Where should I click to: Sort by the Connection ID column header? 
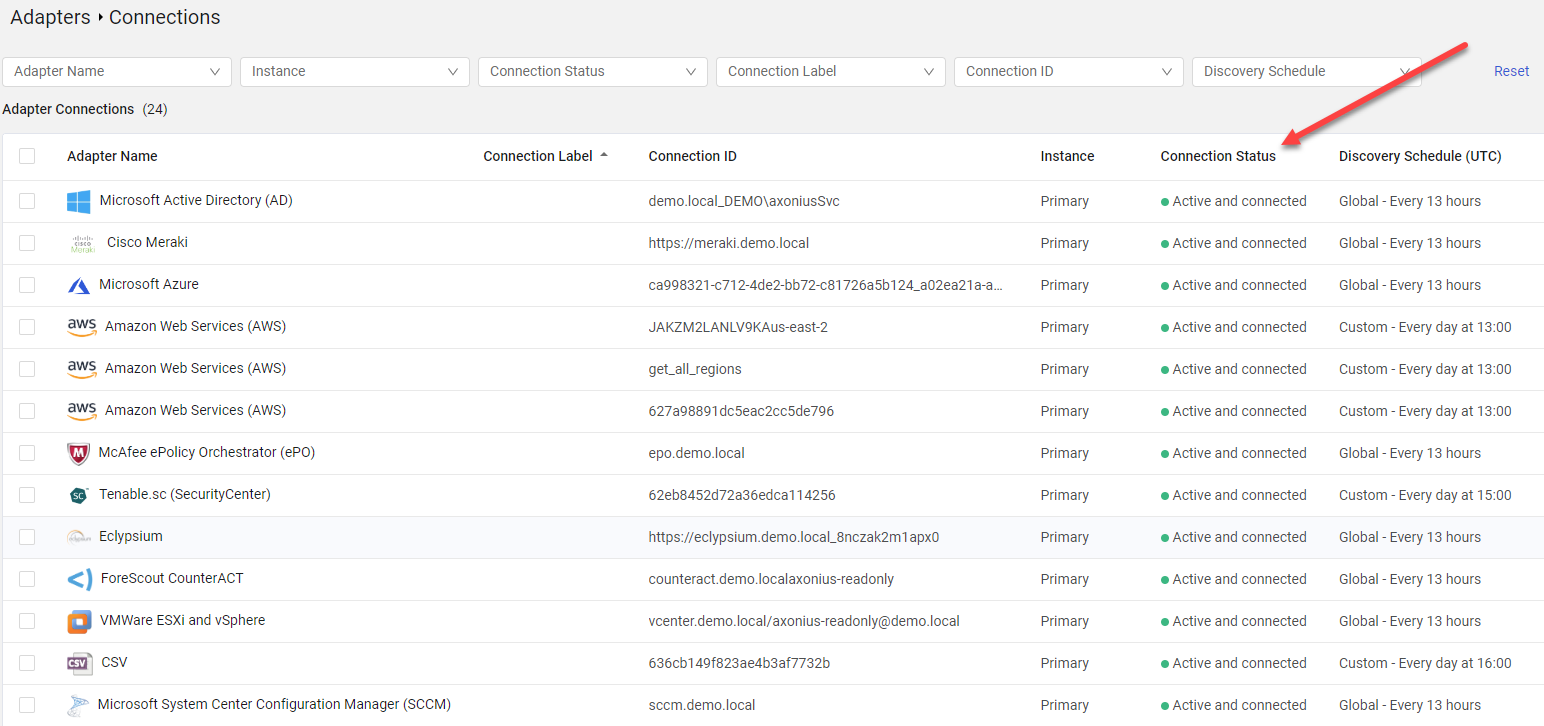point(692,156)
